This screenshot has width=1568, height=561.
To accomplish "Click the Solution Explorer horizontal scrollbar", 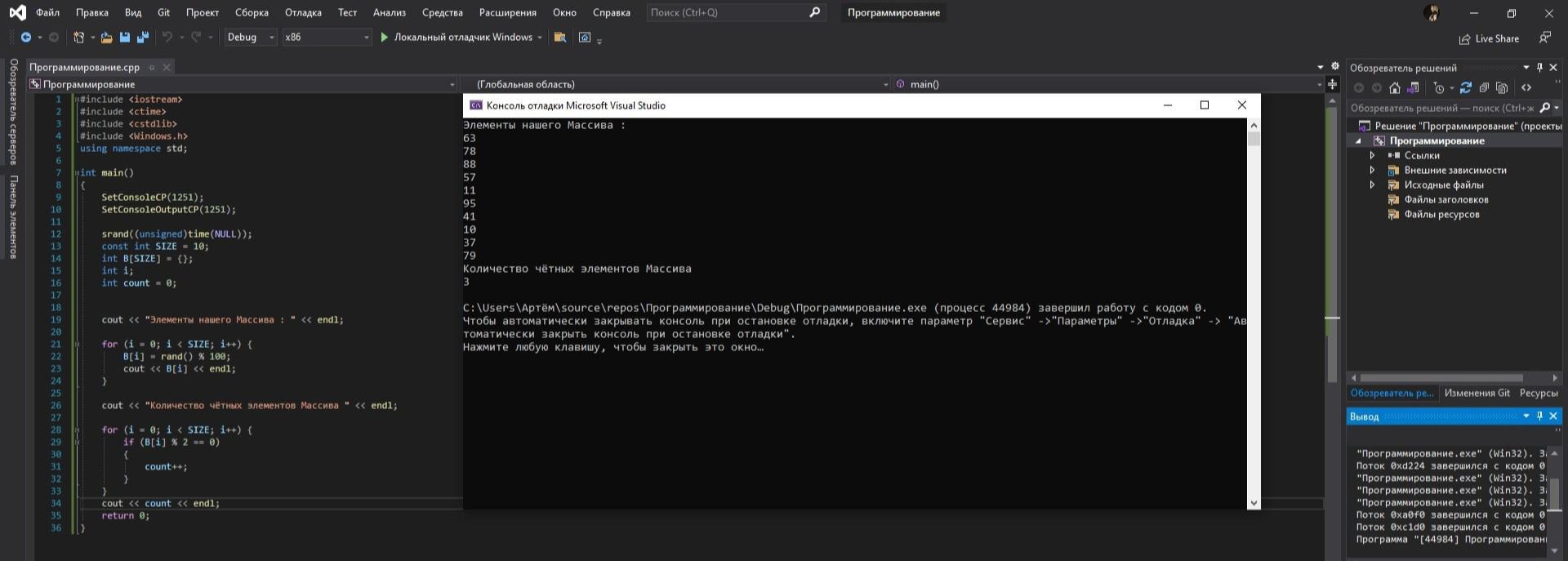I will click(x=1441, y=378).
